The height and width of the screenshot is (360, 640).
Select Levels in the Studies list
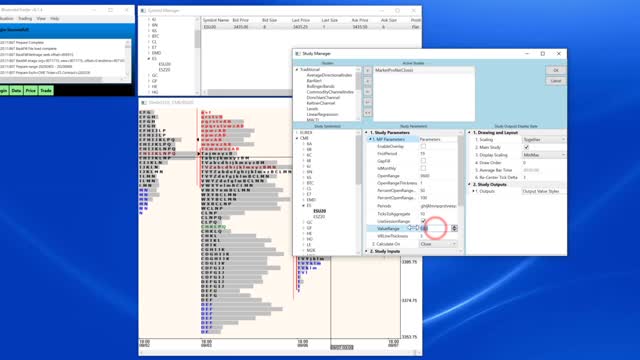click(x=312, y=109)
